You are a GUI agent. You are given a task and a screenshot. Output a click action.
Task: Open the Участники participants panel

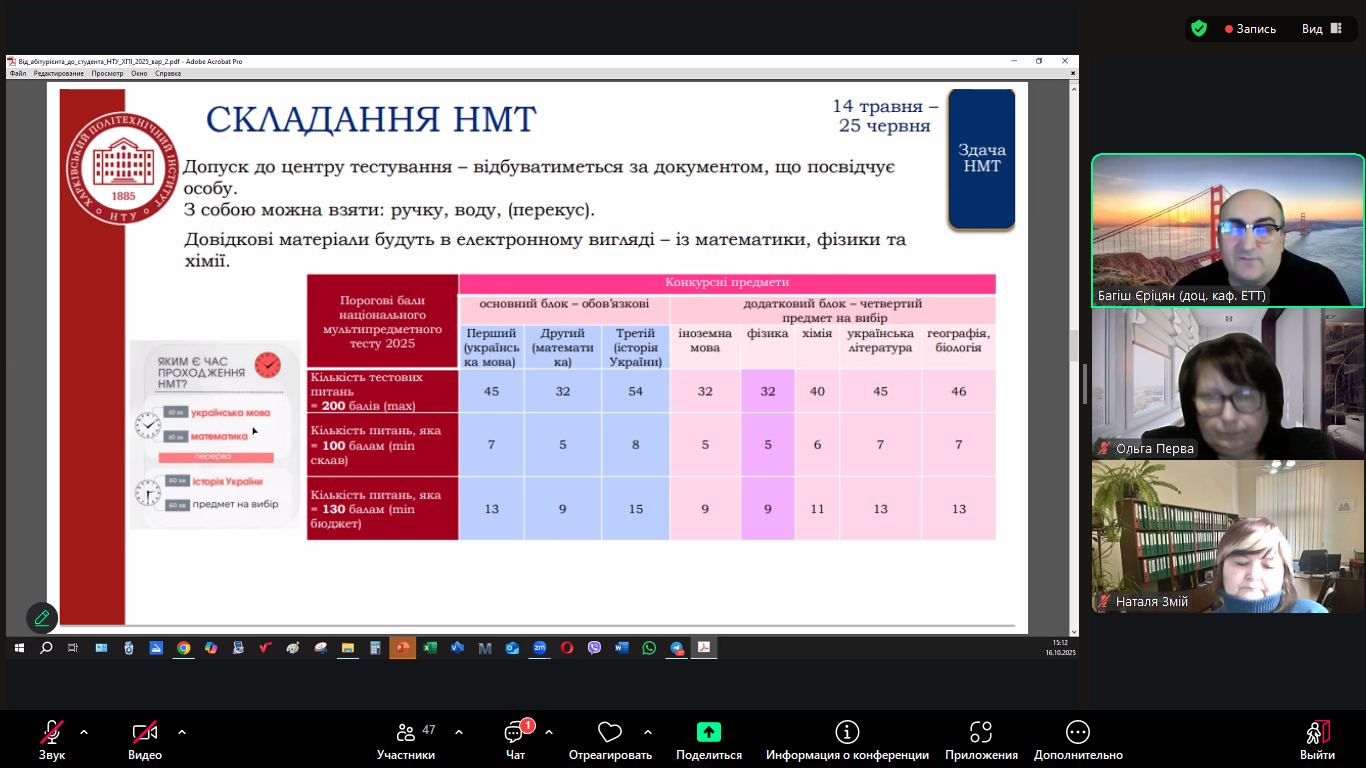(x=406, y=741)
